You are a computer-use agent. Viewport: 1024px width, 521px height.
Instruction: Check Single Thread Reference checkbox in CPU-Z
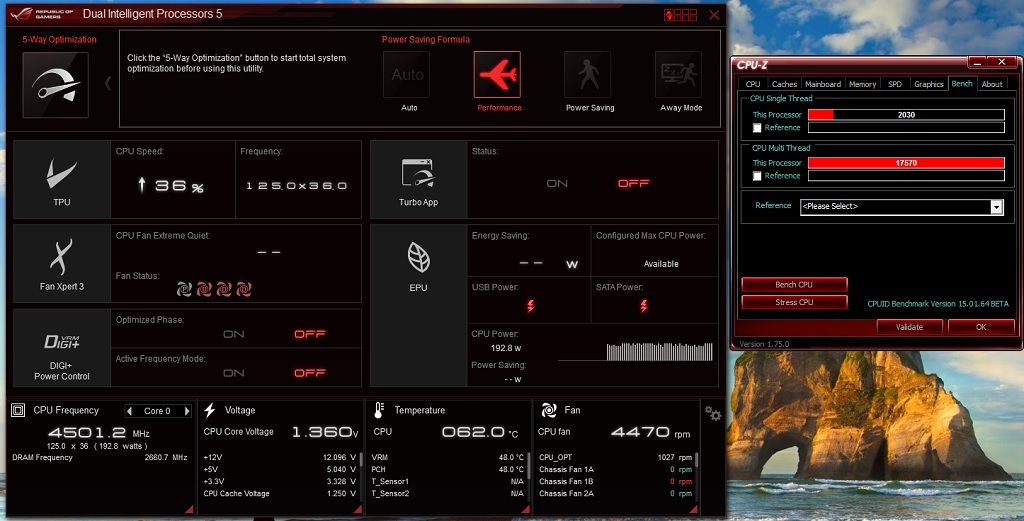757,128
